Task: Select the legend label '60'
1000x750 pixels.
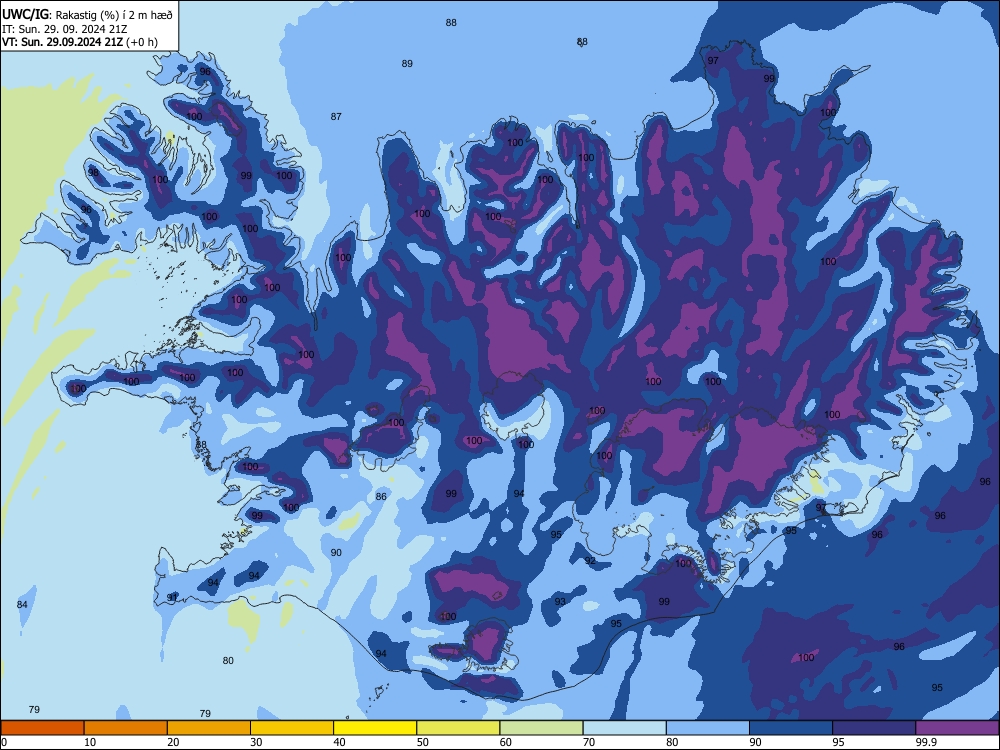Action: coord(506,742)
